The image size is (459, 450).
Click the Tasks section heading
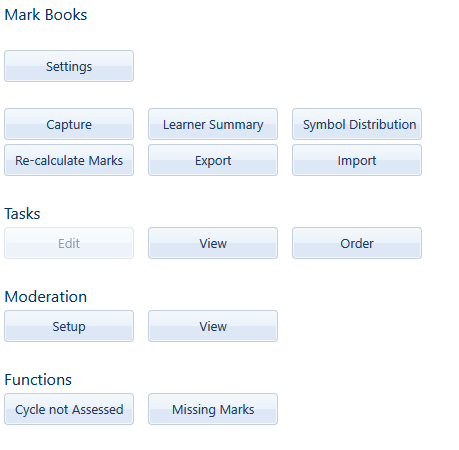pyautogui.click(x=22, y=214)
